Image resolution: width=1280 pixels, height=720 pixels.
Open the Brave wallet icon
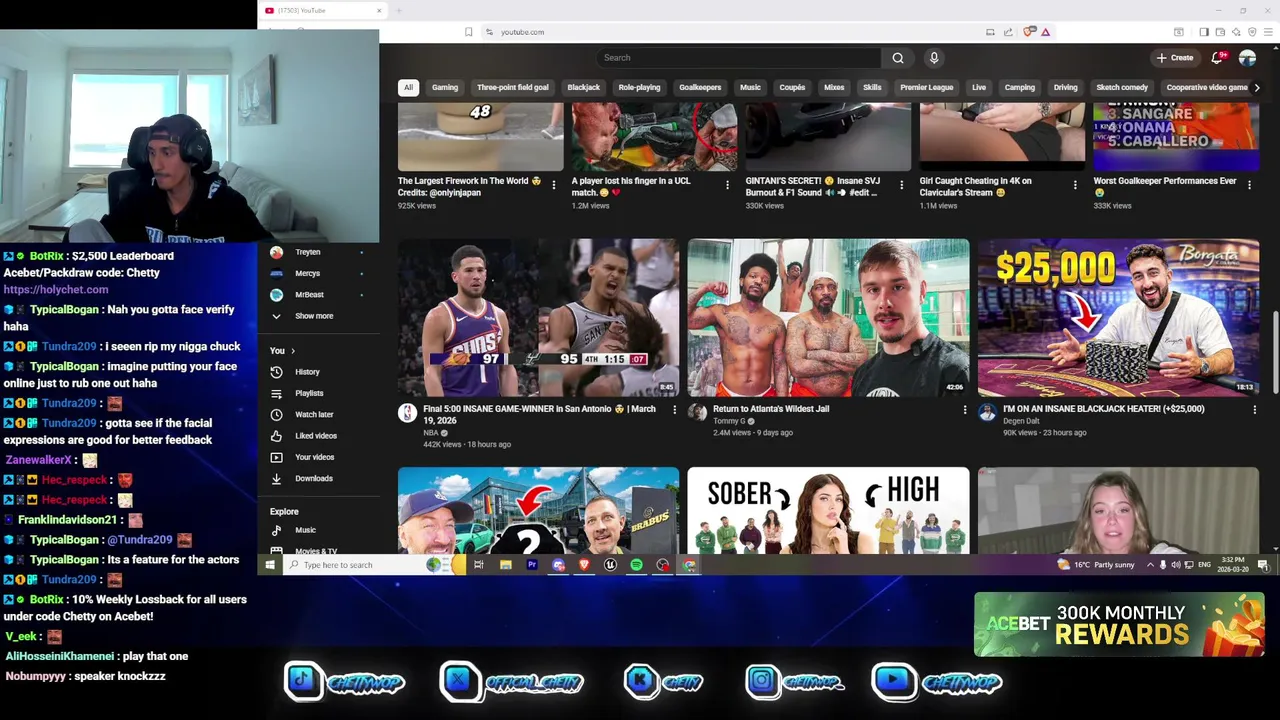1220,32
